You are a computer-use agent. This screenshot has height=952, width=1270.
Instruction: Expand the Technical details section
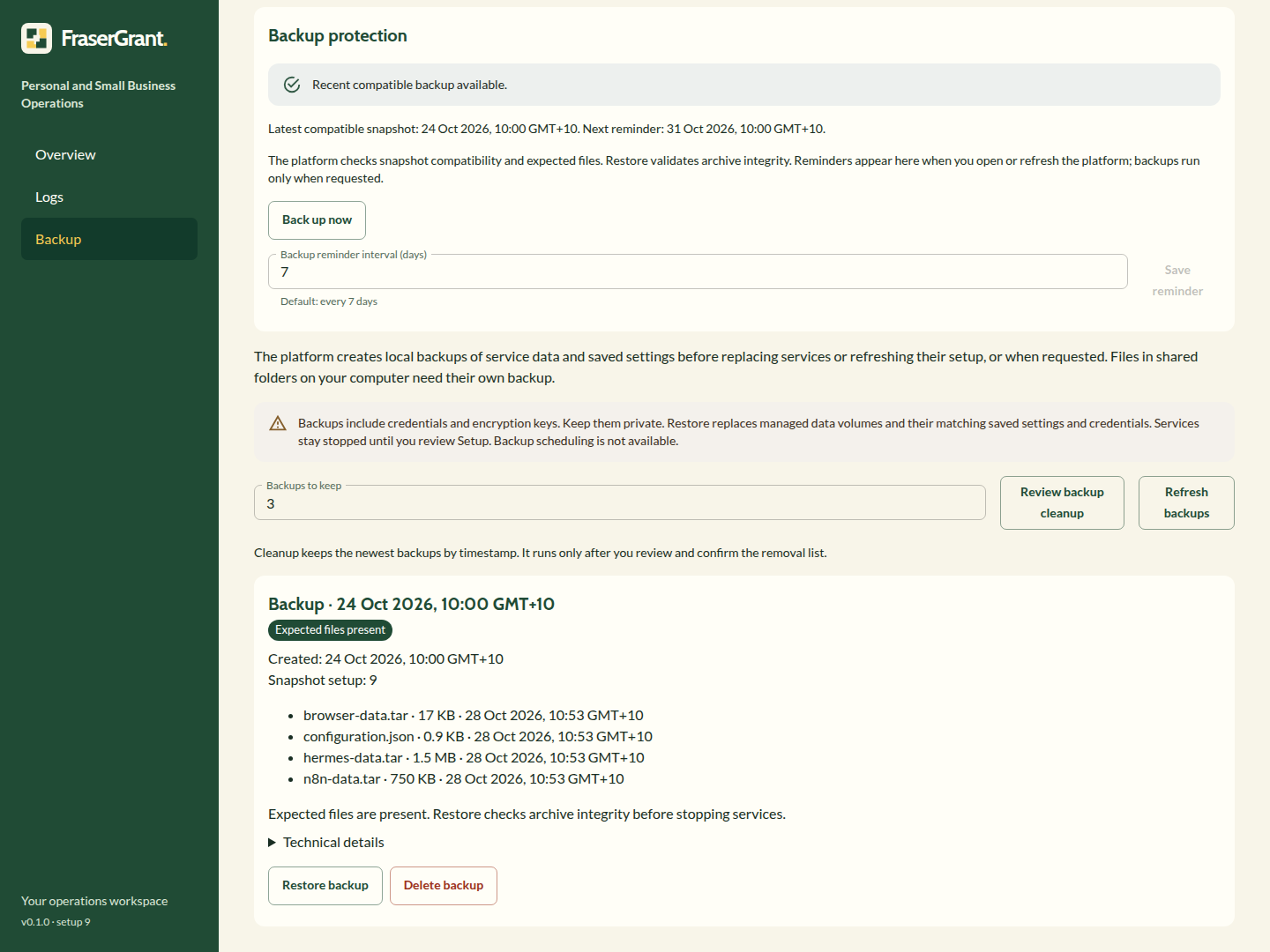click(x=326, y=843)
